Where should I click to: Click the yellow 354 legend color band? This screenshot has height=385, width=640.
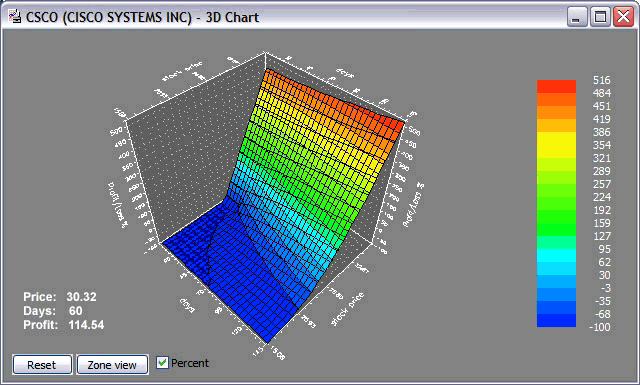point(556,145)
